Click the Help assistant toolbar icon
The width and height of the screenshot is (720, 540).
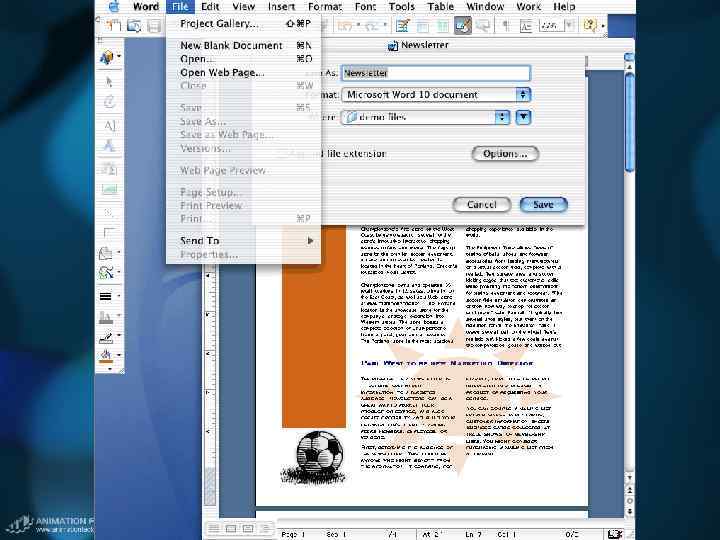(589, 26)
